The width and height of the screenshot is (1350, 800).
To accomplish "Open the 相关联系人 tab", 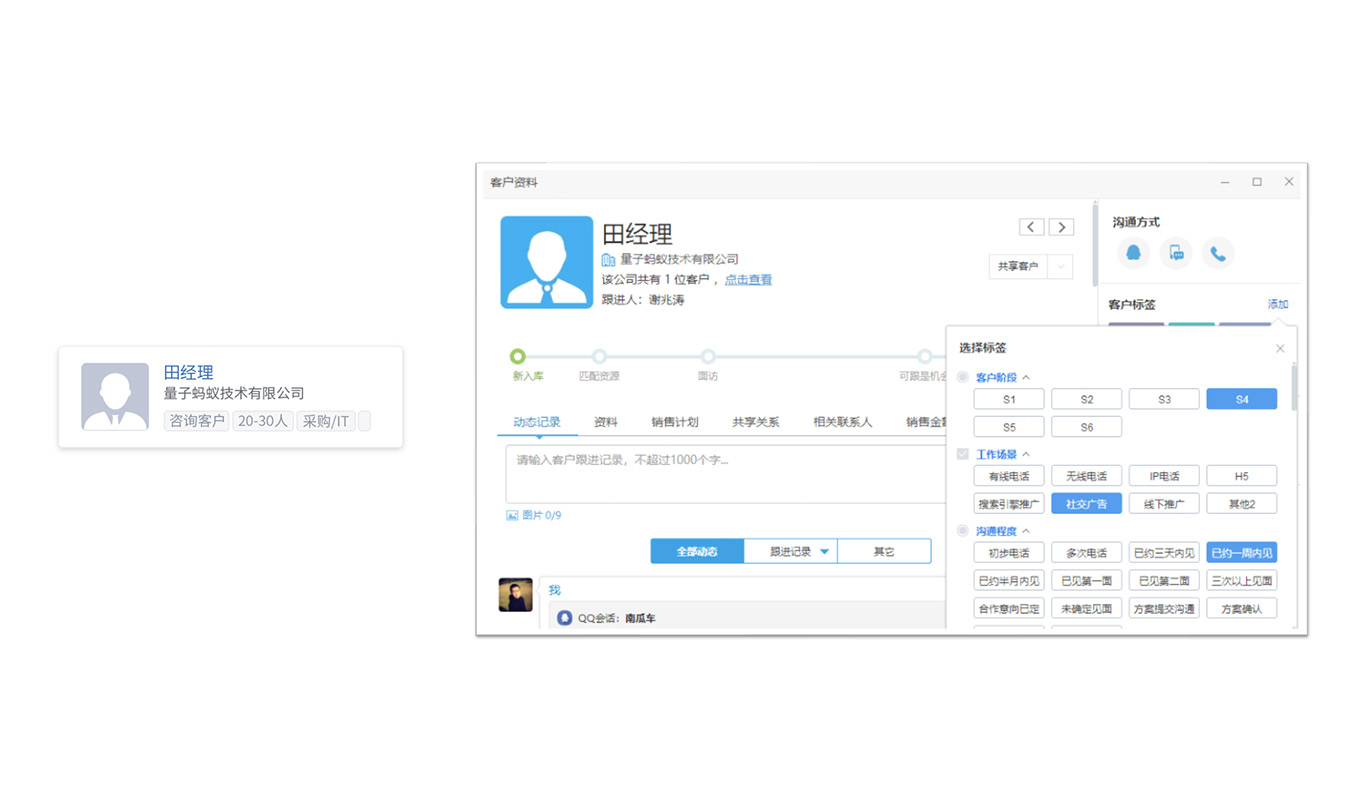I will point(843,422).
